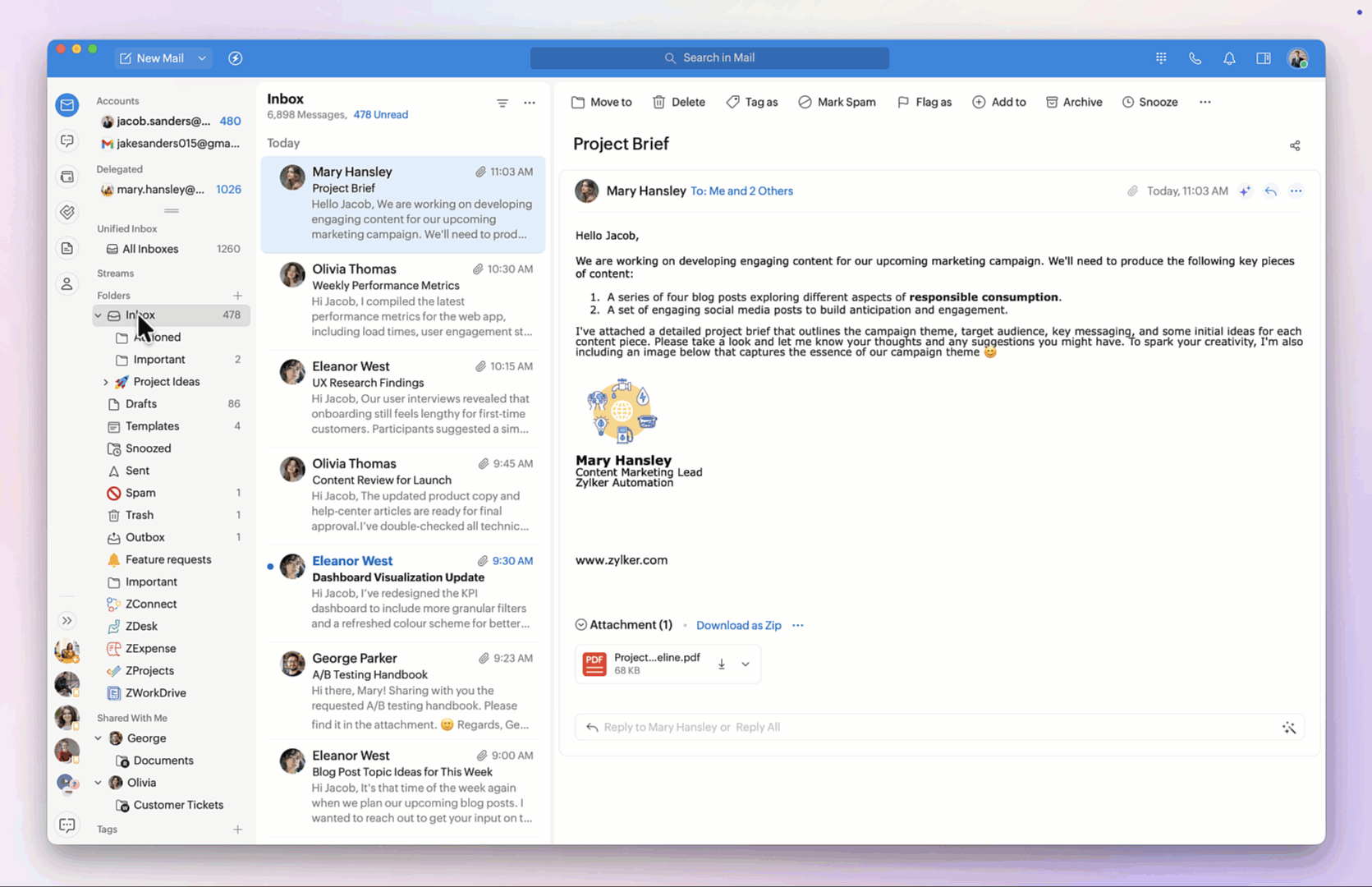Open the Snoozed folder
Image resolution: width=1372 pixels, height=887 pixels.
click(172, 448)
